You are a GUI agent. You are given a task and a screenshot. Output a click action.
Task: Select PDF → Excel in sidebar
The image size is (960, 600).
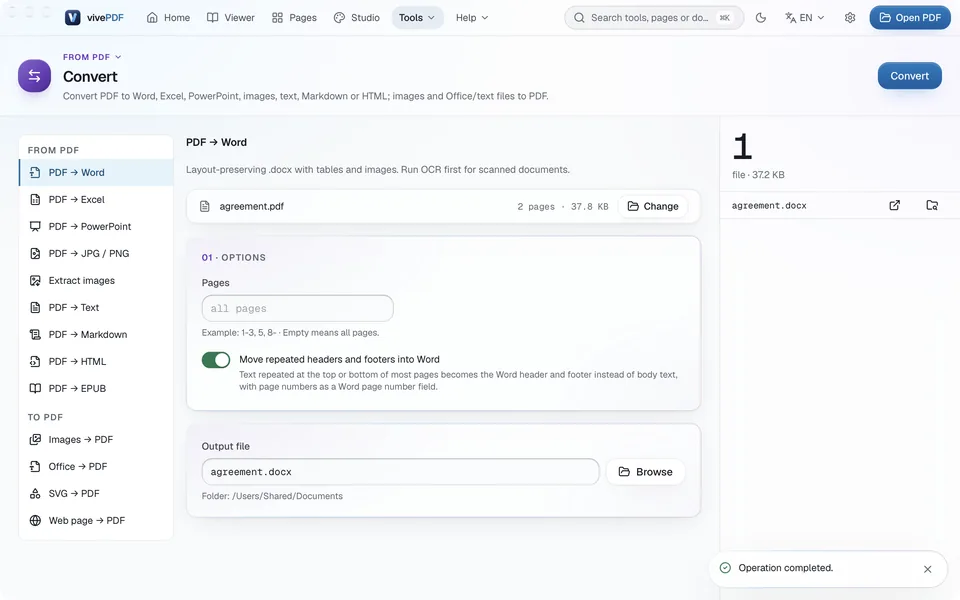tap(96, 200)
